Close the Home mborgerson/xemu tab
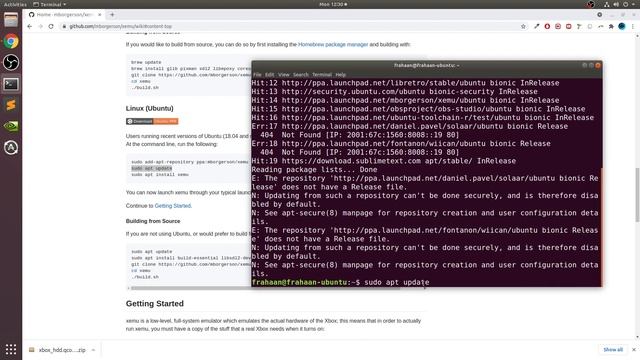 100,15
